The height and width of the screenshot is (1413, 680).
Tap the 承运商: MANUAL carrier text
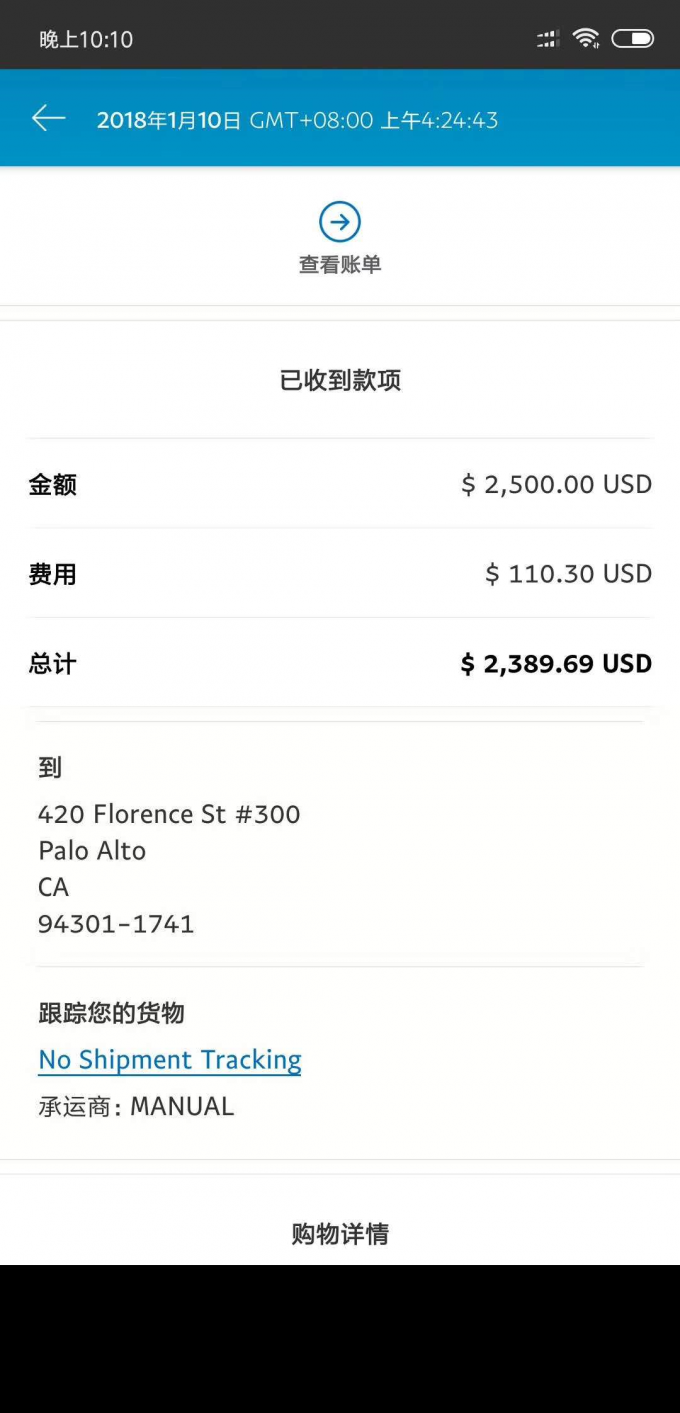136,1107
